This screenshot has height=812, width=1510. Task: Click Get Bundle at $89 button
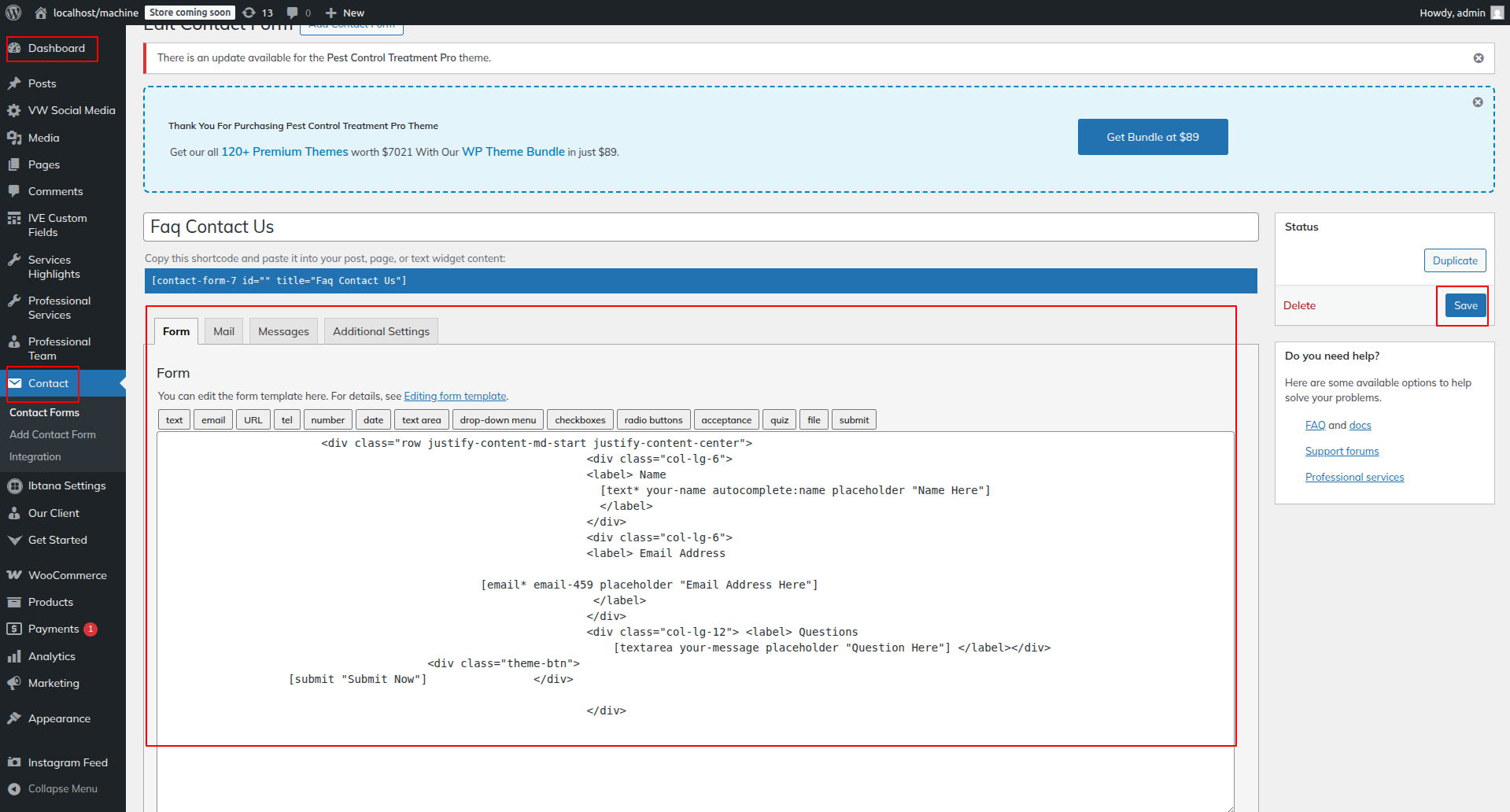(1152, 137)
